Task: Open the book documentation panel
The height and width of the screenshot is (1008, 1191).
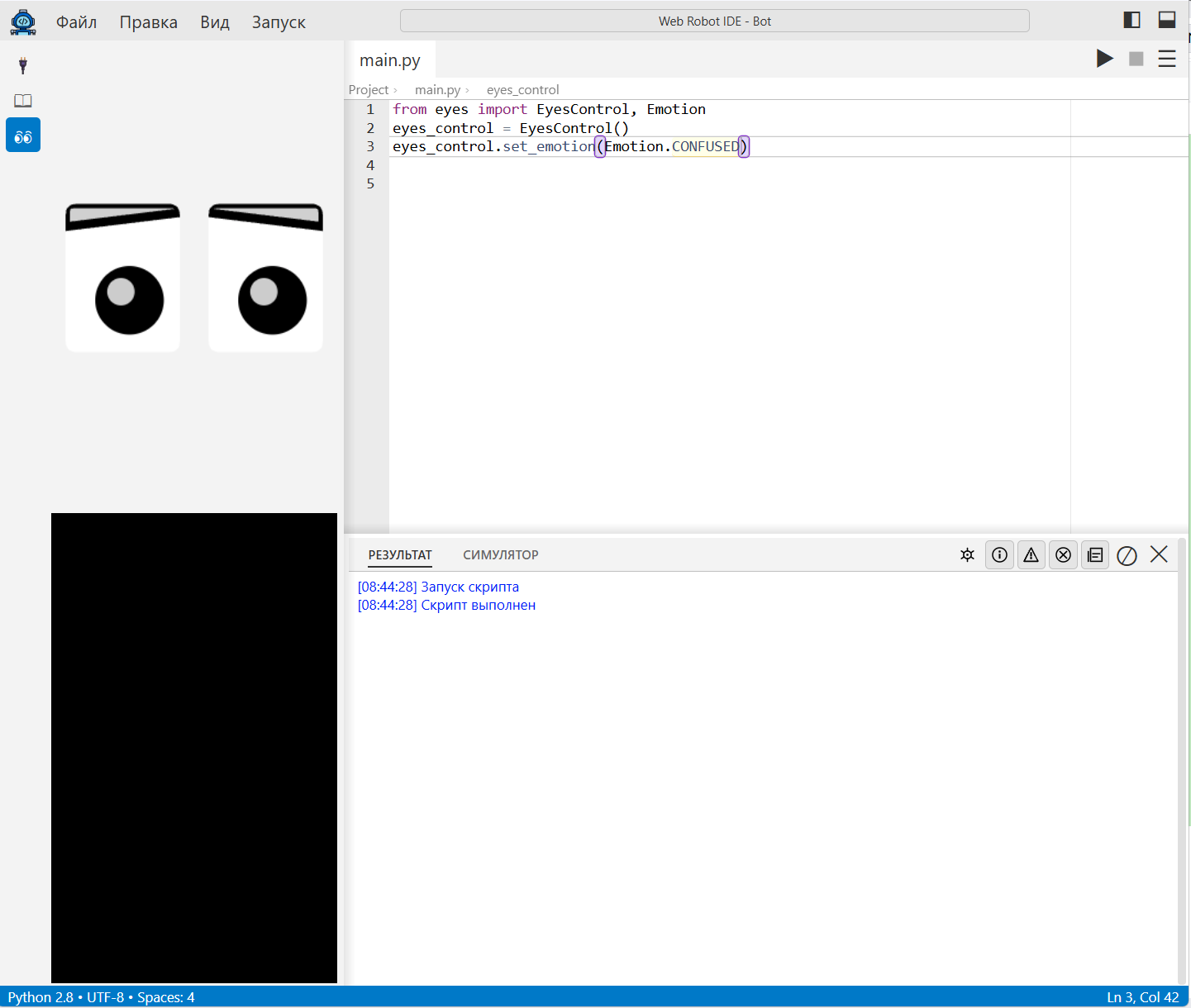Action: (23, 101)
